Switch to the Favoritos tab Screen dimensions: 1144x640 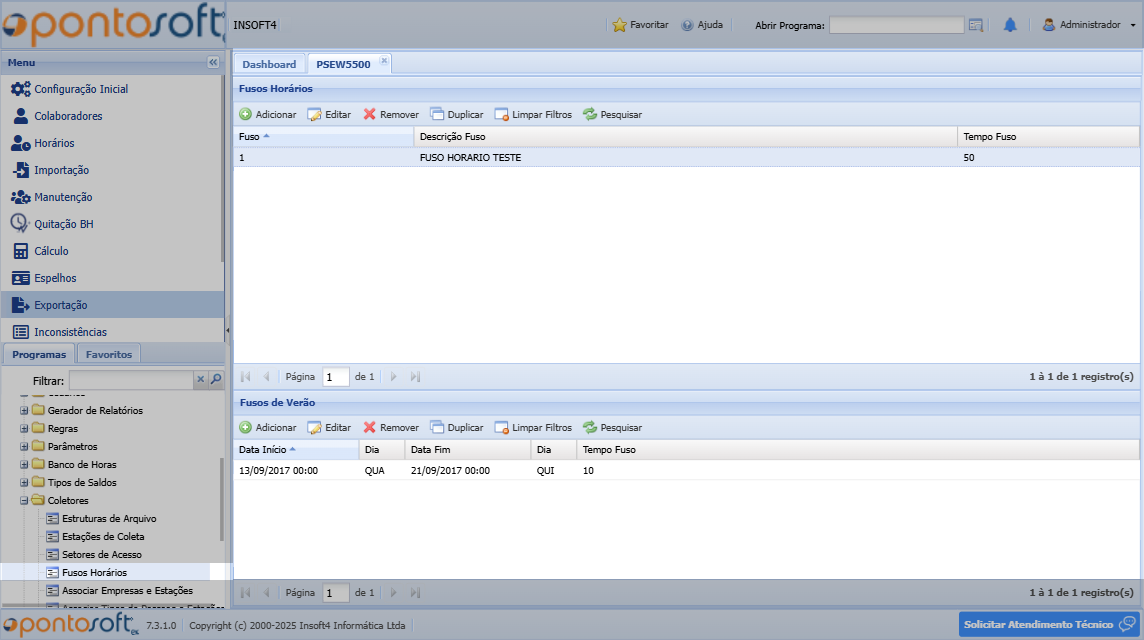point(108,354)
